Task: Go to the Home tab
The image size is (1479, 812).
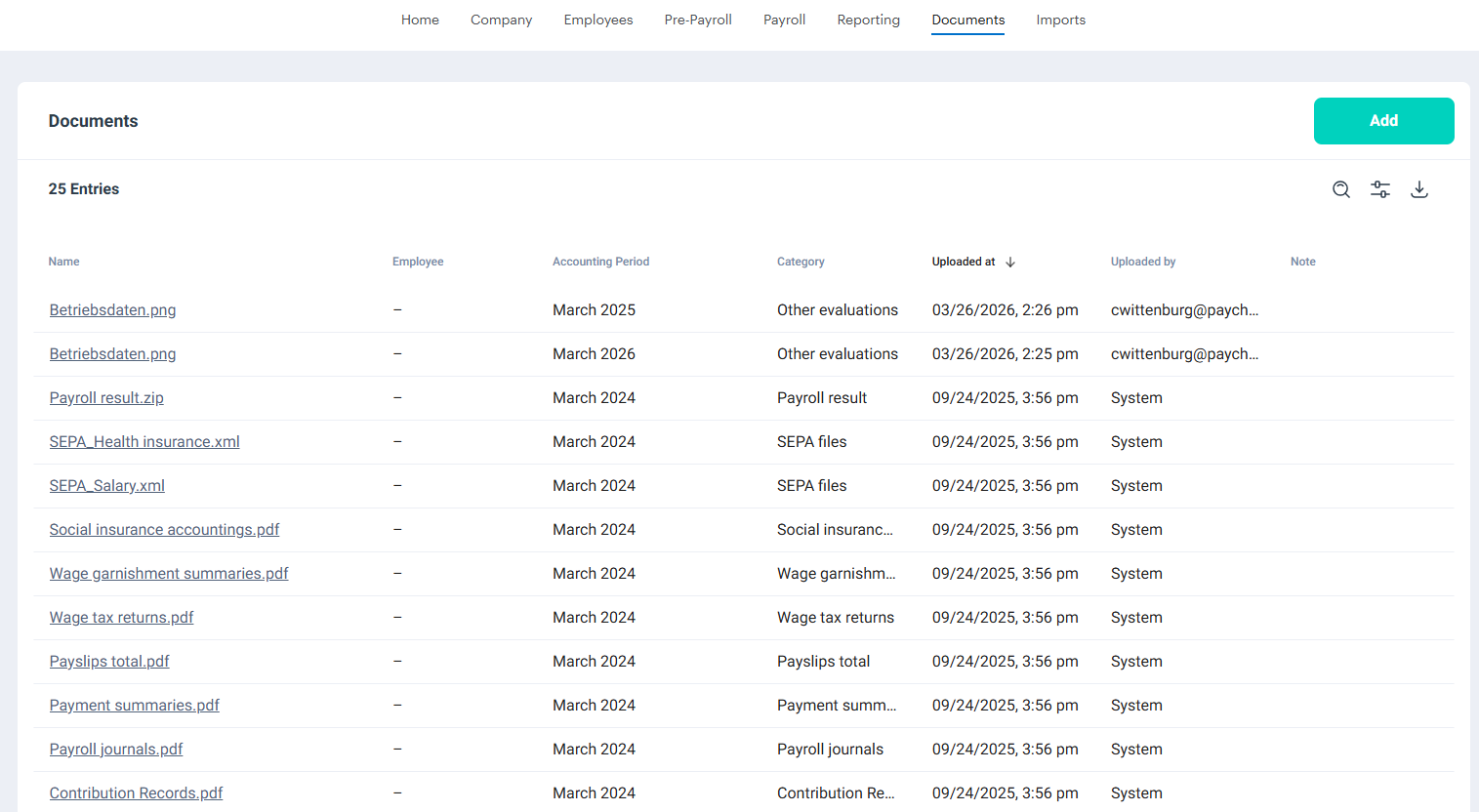Action: click(420, 20)
